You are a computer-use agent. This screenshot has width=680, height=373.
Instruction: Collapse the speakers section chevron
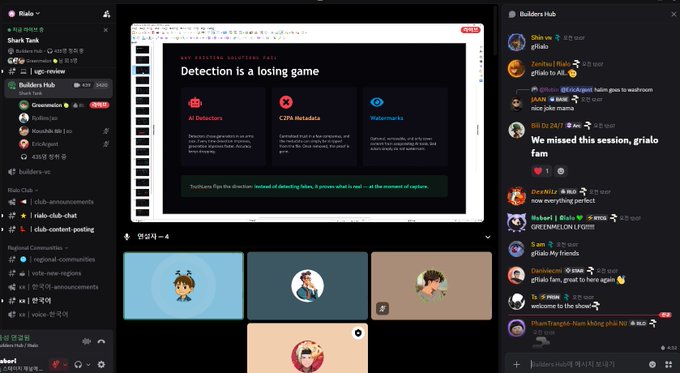pyautogui.click(x=488, y=237)
